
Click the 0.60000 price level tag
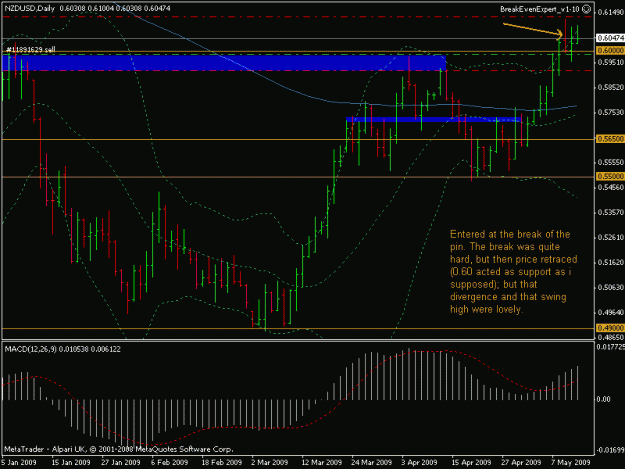(610, 51)
